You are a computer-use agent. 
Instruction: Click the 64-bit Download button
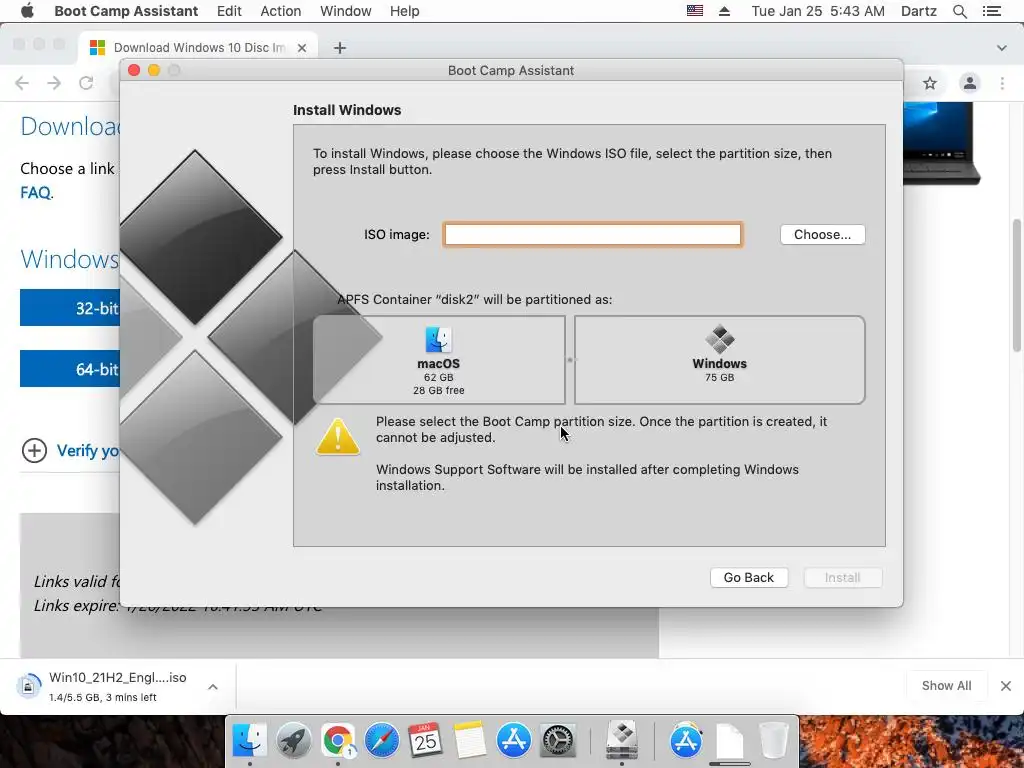(x=71, y=368)
